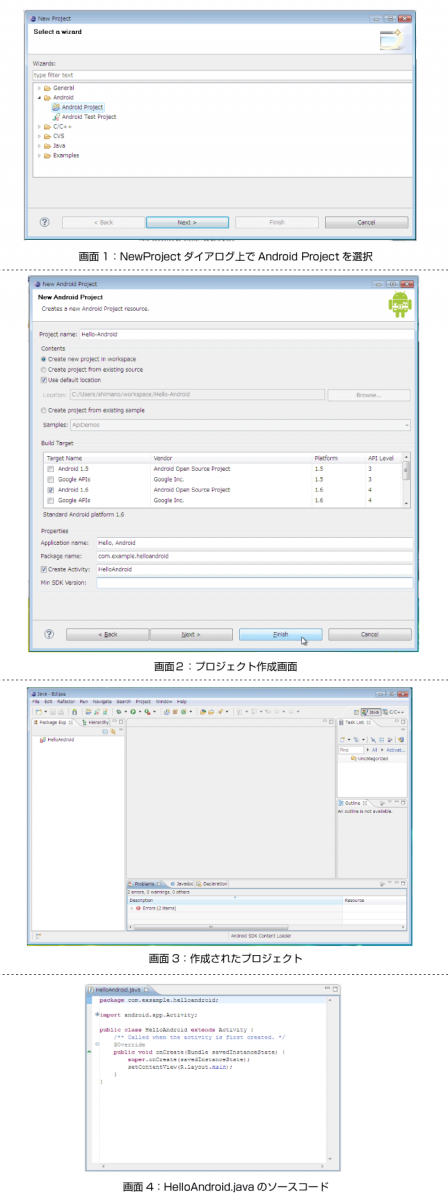Expand the General folder in wizard tree
Image resolution: width=448 pixels, height=1200 pixels.
point(38,89)
